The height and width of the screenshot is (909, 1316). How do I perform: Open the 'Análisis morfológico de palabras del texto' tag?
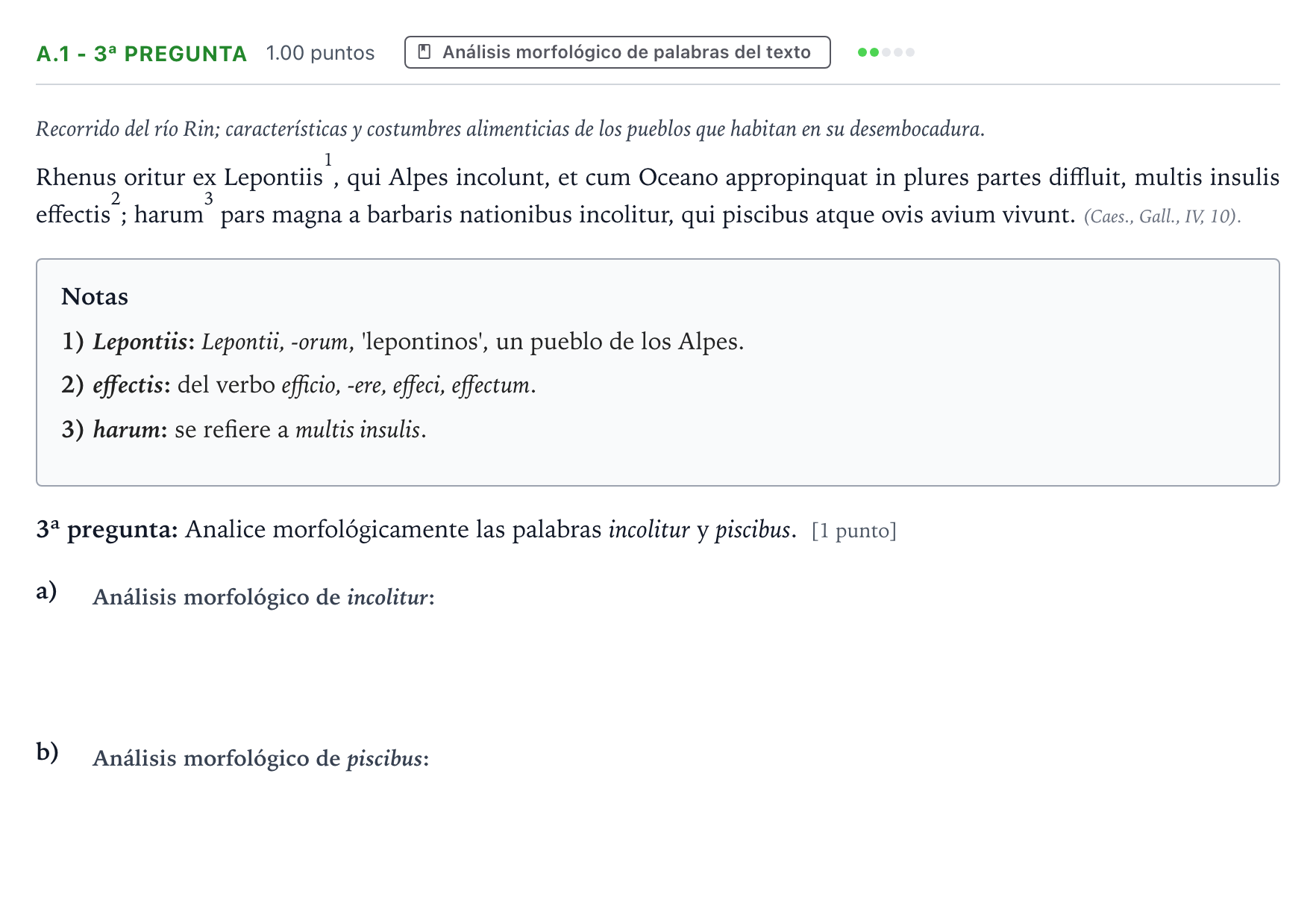pyautogui.click(x=617, y=52)
